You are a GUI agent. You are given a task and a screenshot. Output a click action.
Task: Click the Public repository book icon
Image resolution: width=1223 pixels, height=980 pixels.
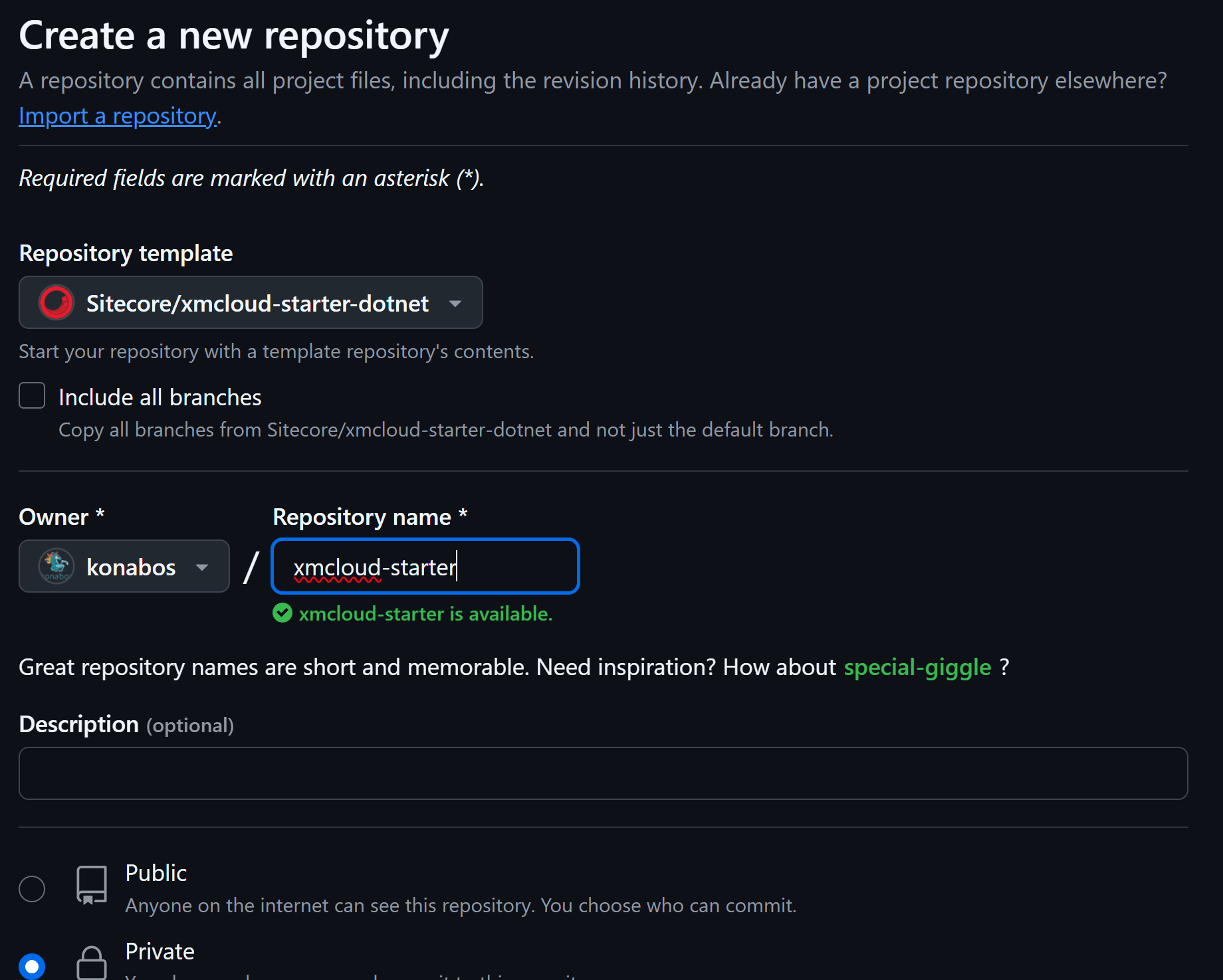click(x=92, y=885)
